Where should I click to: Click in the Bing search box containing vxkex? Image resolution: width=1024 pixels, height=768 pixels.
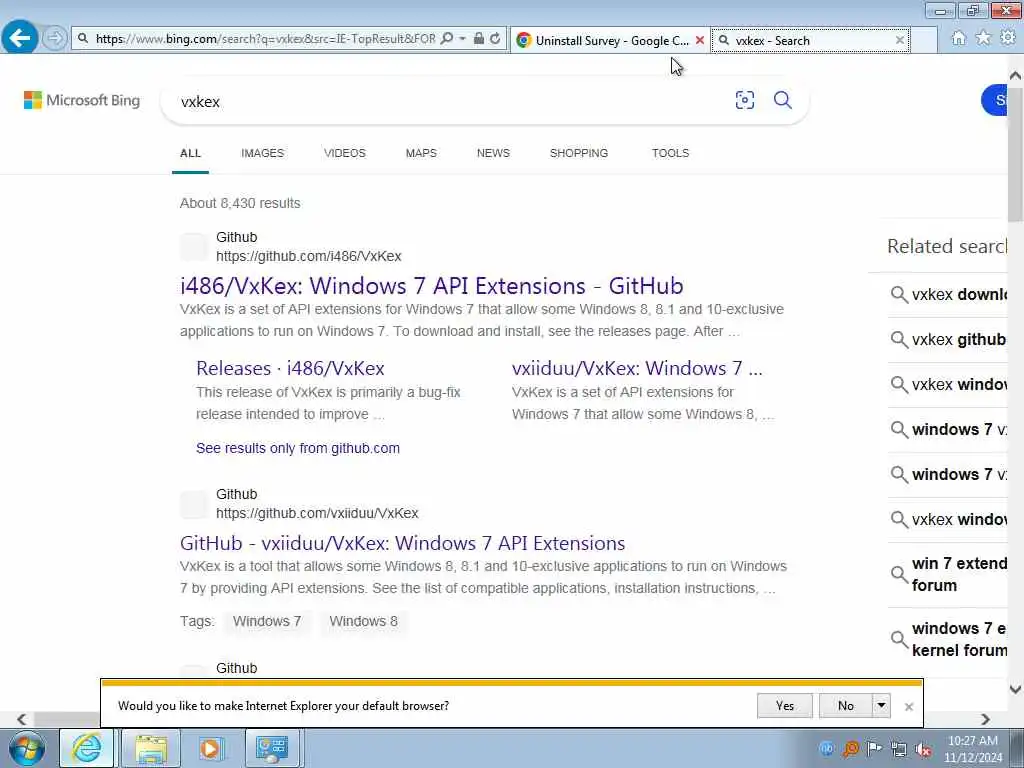click(451, 101)
